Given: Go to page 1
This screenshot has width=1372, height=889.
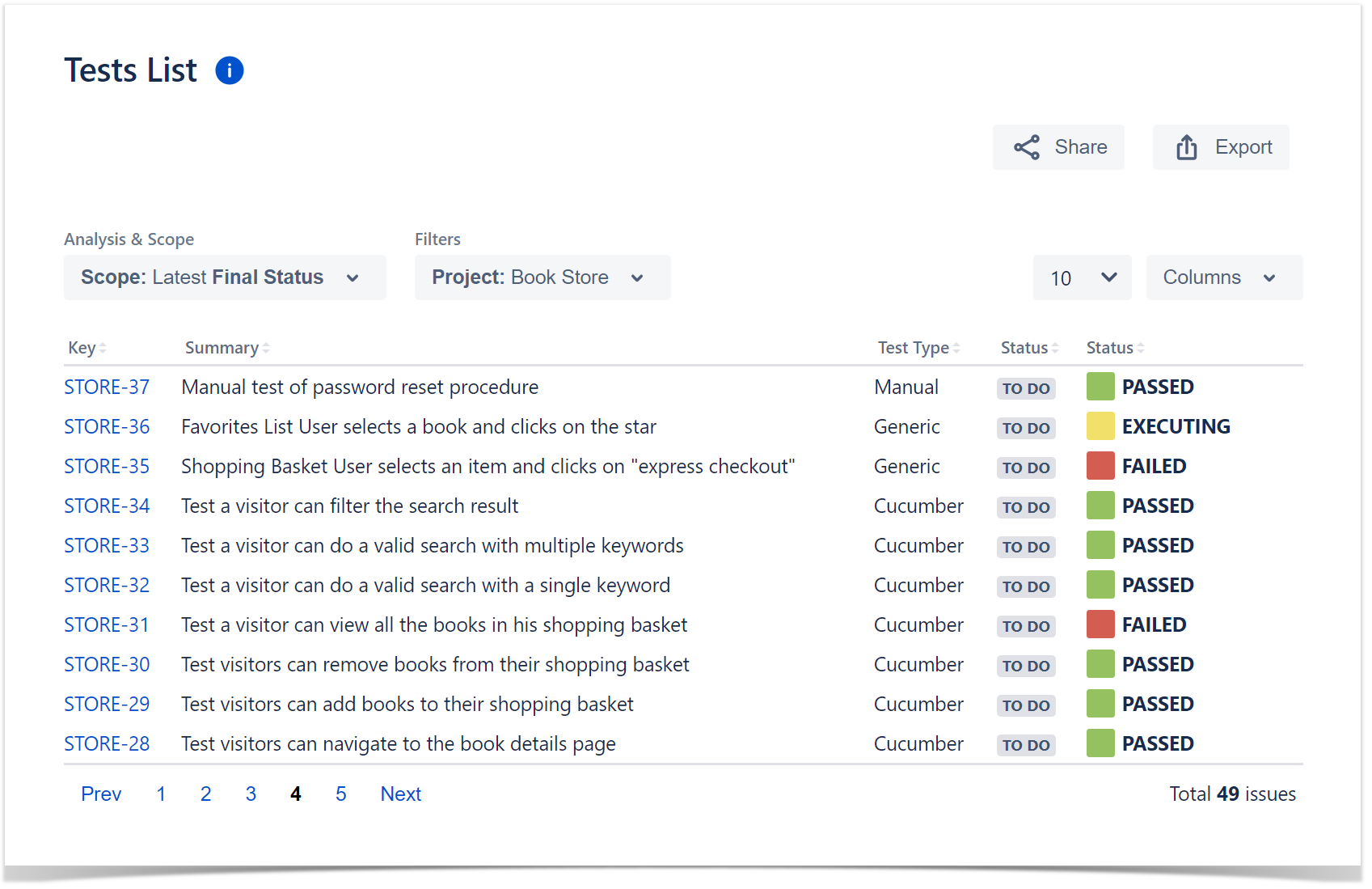Looking at the screenshot, I should pyautogui.click(x=161, y=794).
